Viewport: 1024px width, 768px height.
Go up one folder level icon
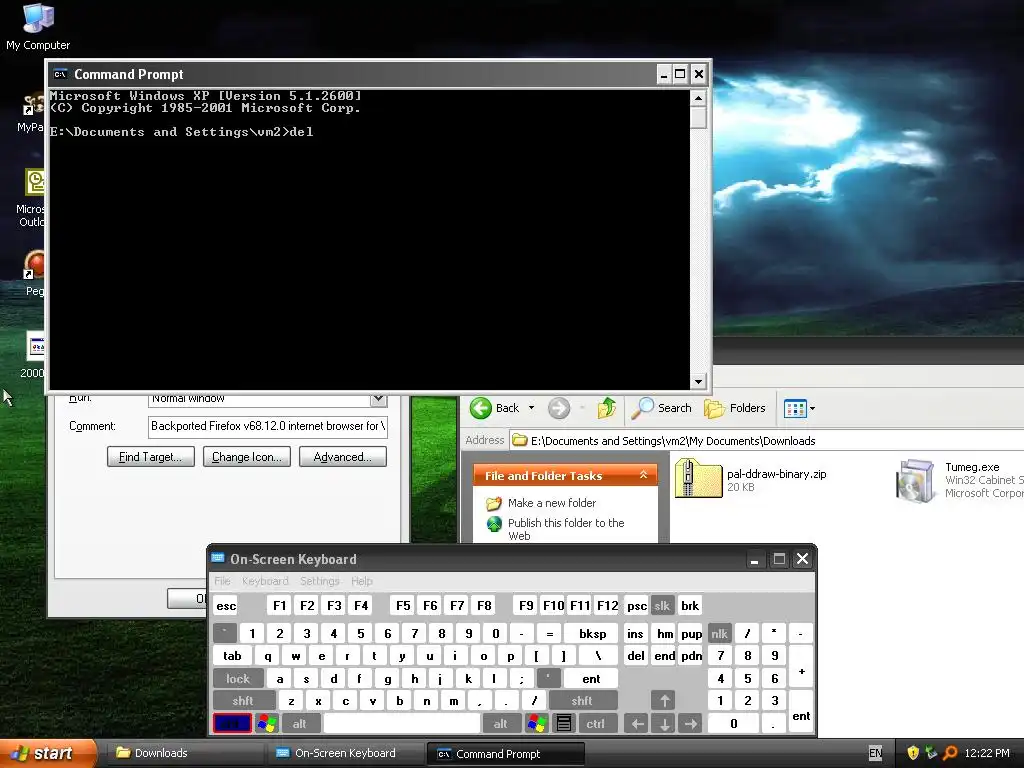[607, 408]
